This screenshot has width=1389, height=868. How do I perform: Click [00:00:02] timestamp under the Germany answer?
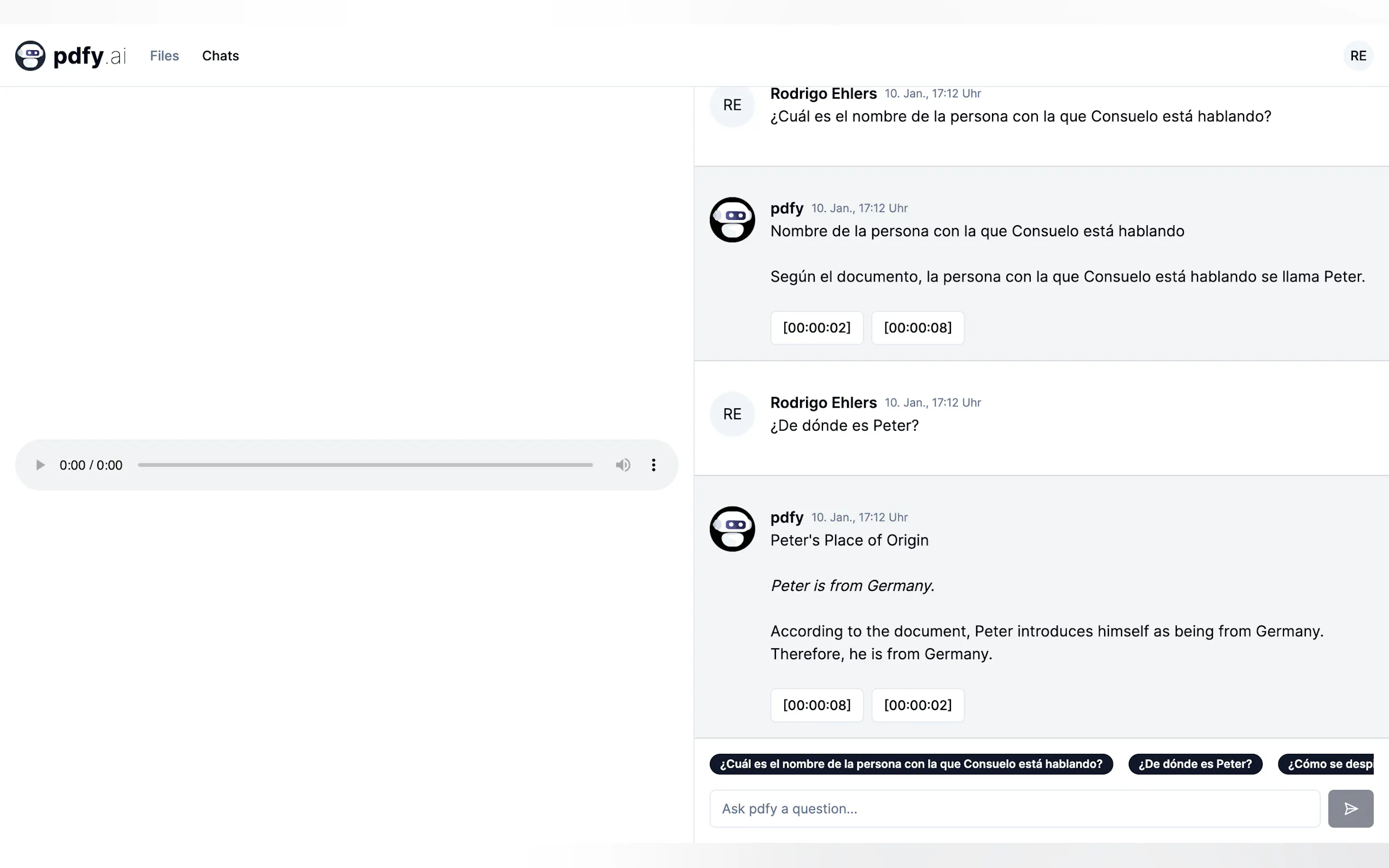tap(918, 705)
